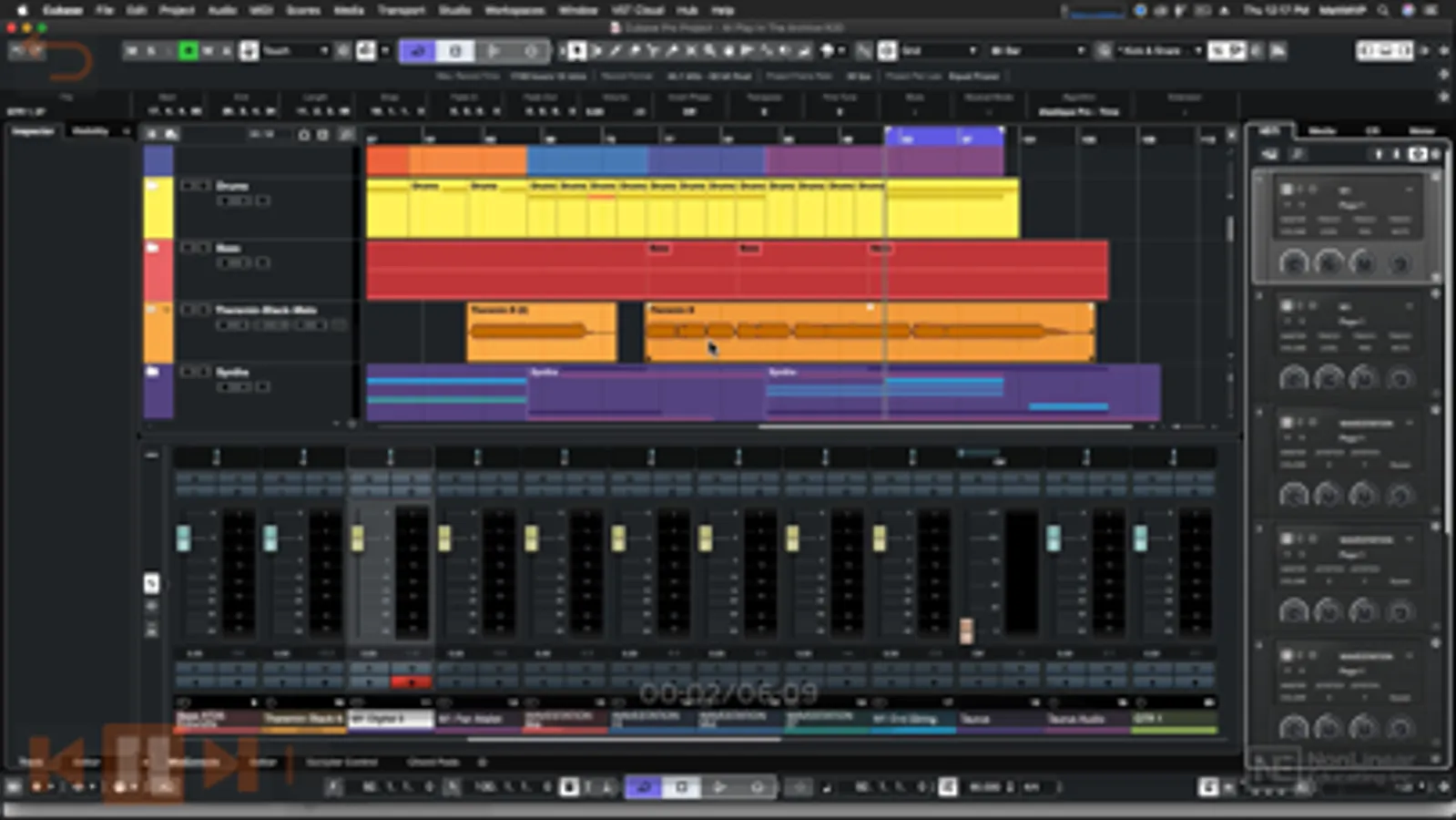Image resolution: width=1456 pixels, height=820 pixels.
Task: Open the Touch automation mode dropdown
Action: pyautogui.click(x=295, y=51)
